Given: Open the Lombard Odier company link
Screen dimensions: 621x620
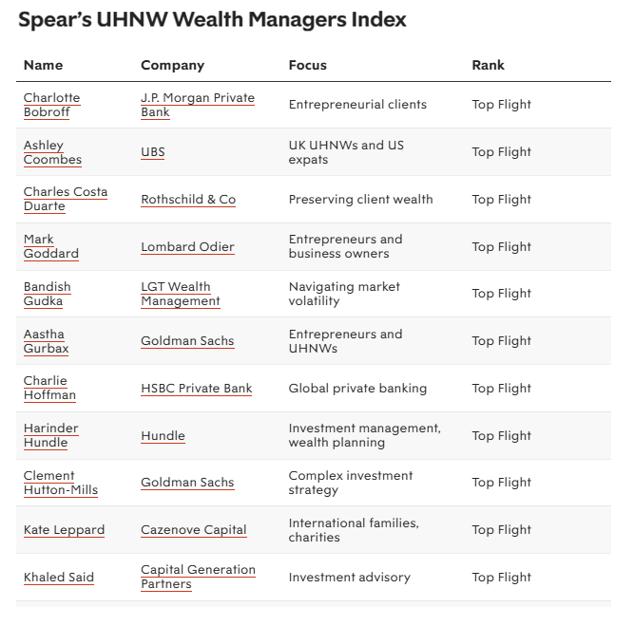Looking at the screenshot, I should click(x=188, y=246).
